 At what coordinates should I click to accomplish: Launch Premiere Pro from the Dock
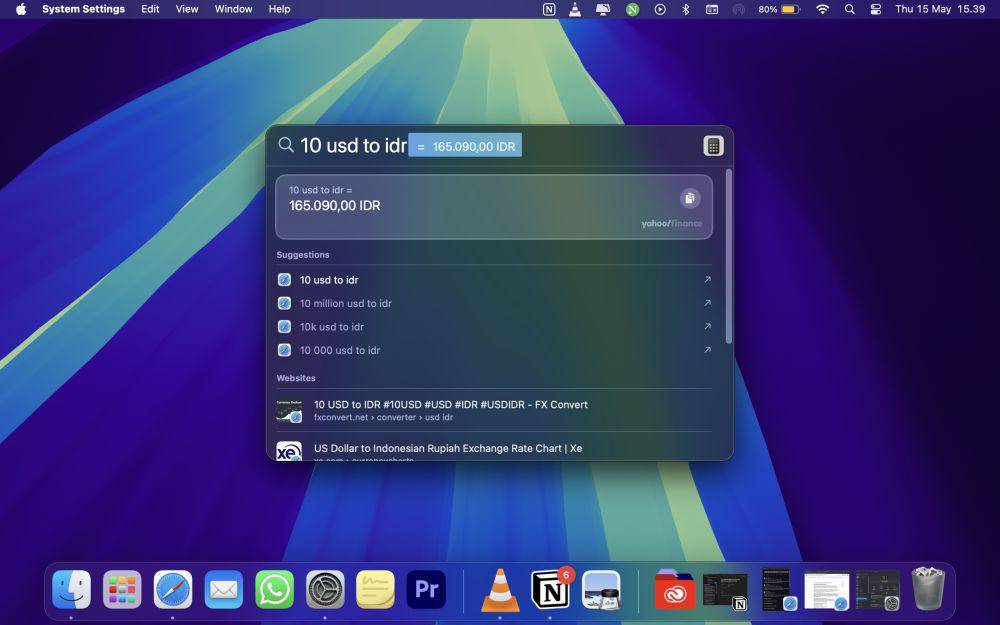(426, 589)
